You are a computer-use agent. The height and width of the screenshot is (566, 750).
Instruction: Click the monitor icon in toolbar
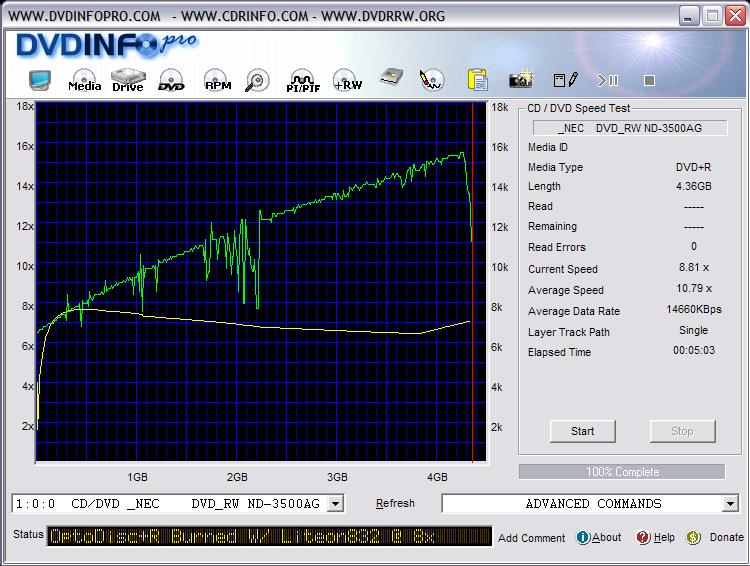pos(39,80)
